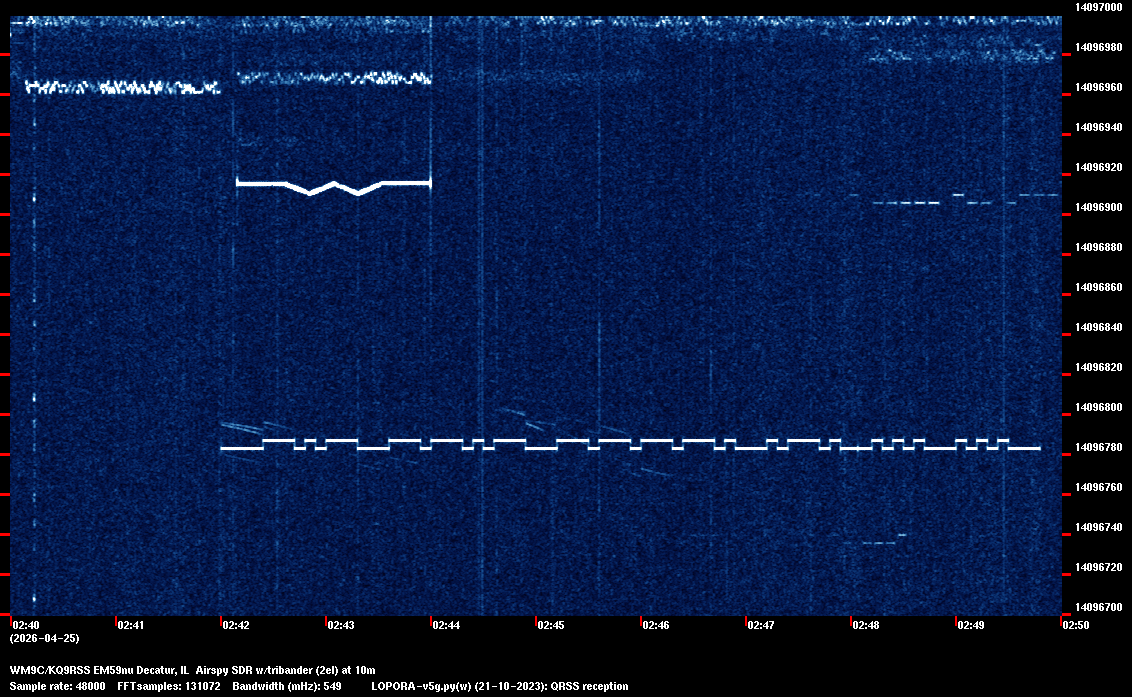Click the WM9C/KQ9RSS station caption

tap(192, 669)
